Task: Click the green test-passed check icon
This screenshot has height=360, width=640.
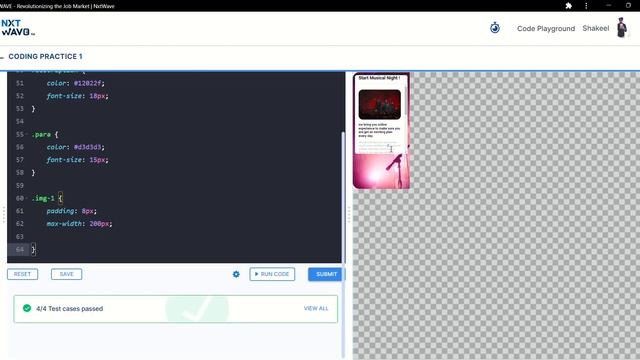Action: point(27,308)
